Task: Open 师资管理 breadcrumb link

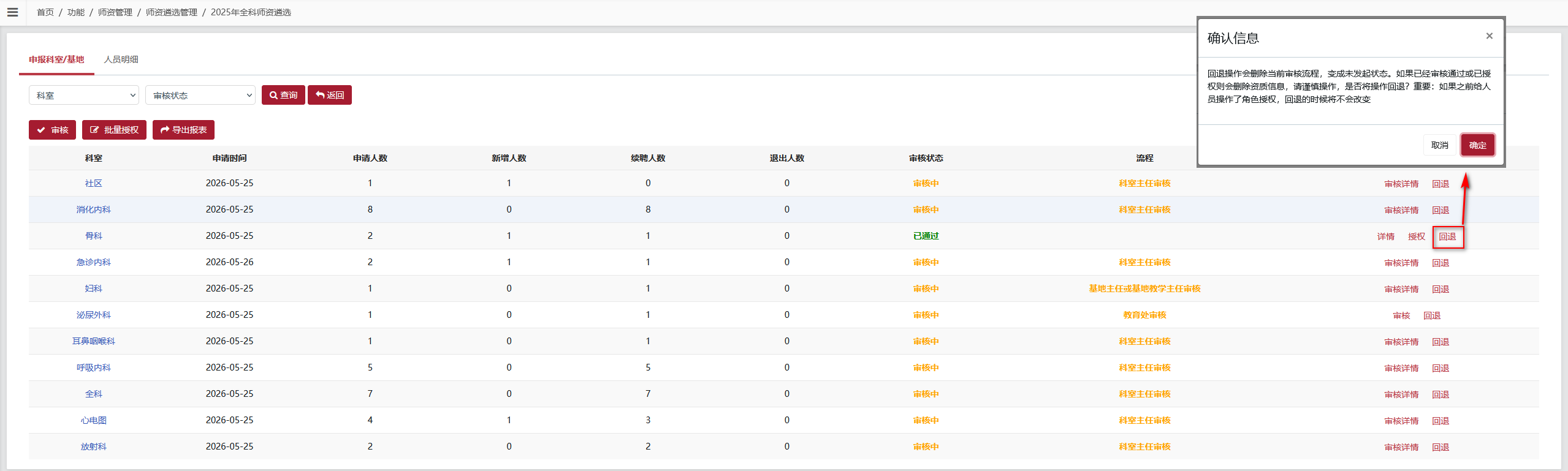Action: 115,12
